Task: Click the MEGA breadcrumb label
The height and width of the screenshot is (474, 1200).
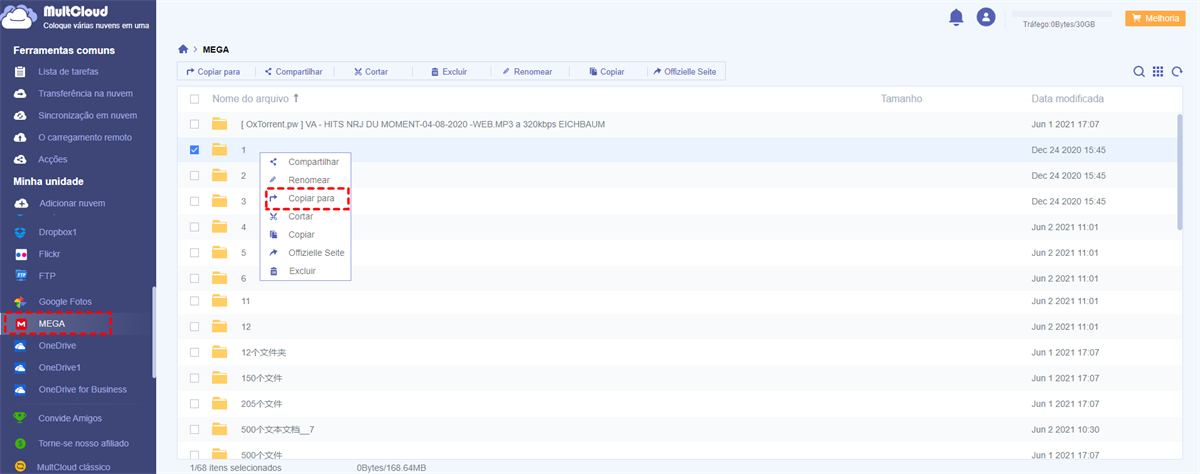Action: [217, 49]
